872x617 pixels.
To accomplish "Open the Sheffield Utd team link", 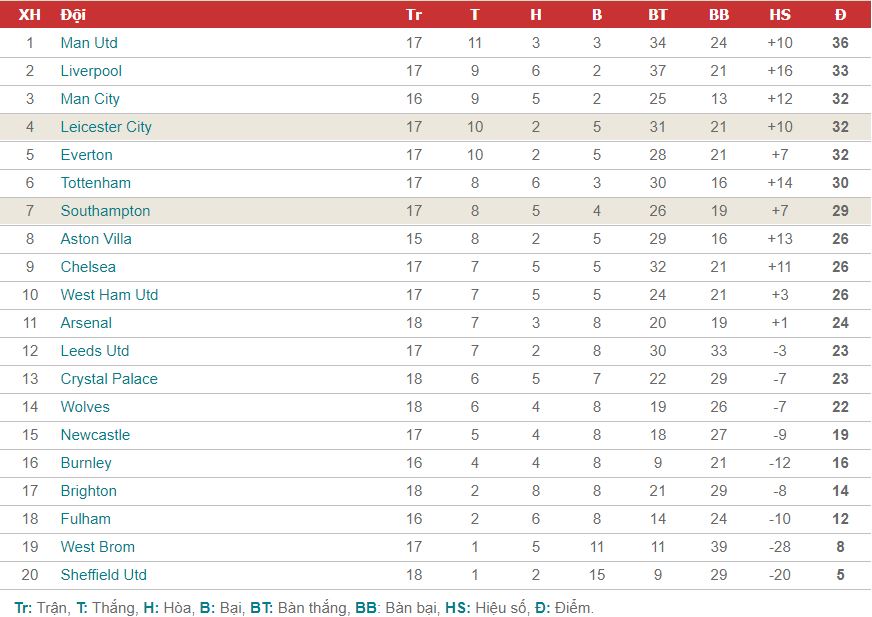I will 104,575.
